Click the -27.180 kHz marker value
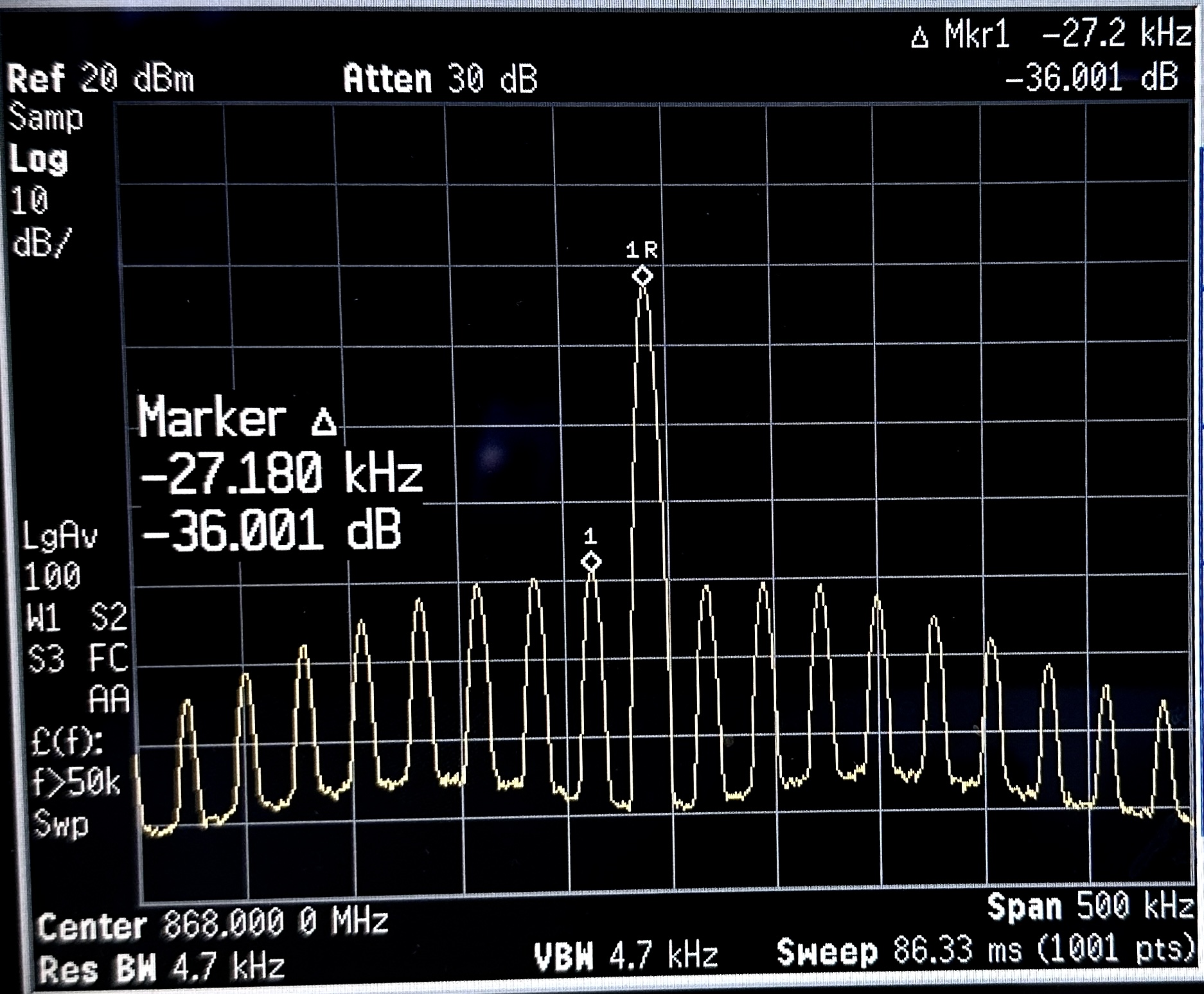The image size is (1204, 994). click(x=281, y=473)
